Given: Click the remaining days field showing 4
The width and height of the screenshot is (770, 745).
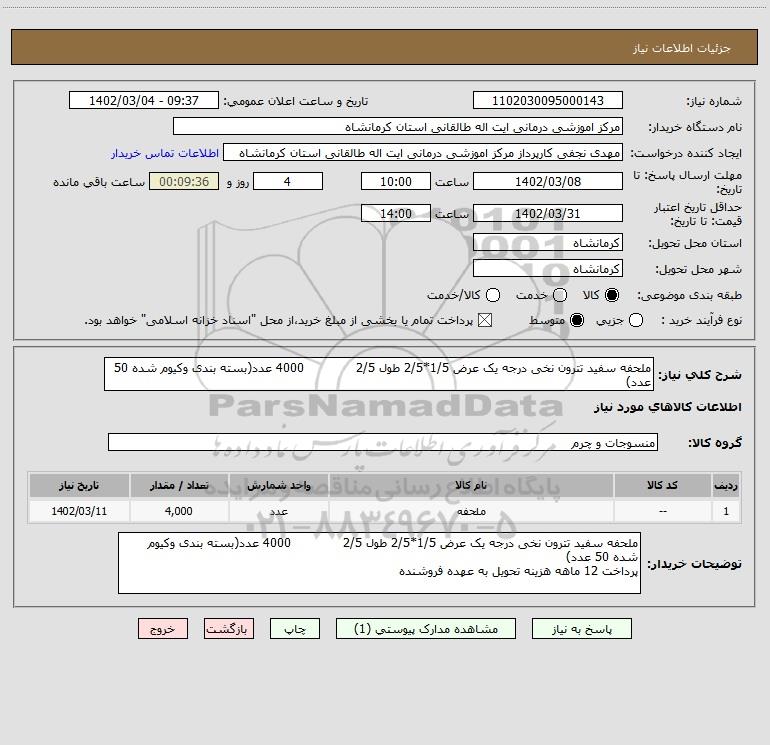Looking at the screenshot, I should click(288, 181).
